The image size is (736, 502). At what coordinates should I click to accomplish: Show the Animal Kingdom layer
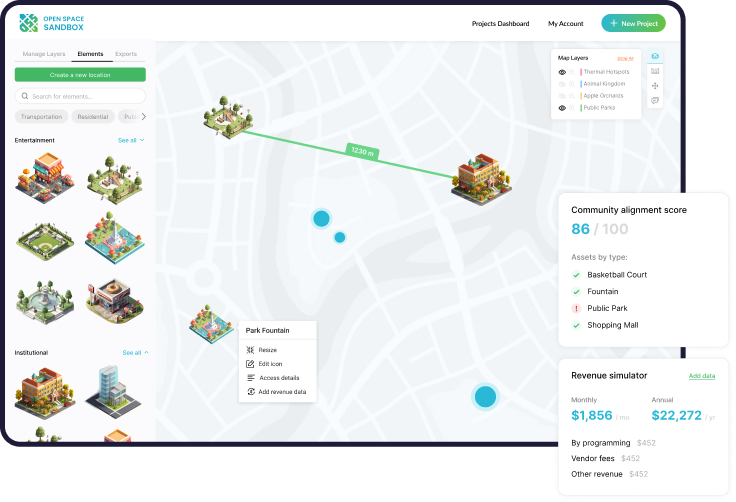[562, 84]
